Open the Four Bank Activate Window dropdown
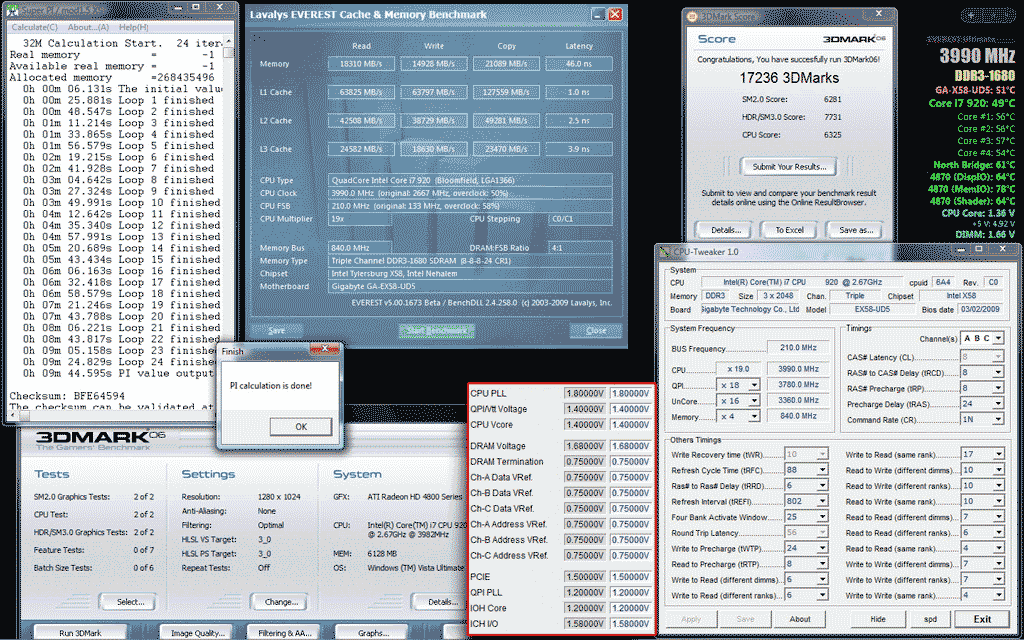This screenshot has width=1024, height=640. pos(806,517)
